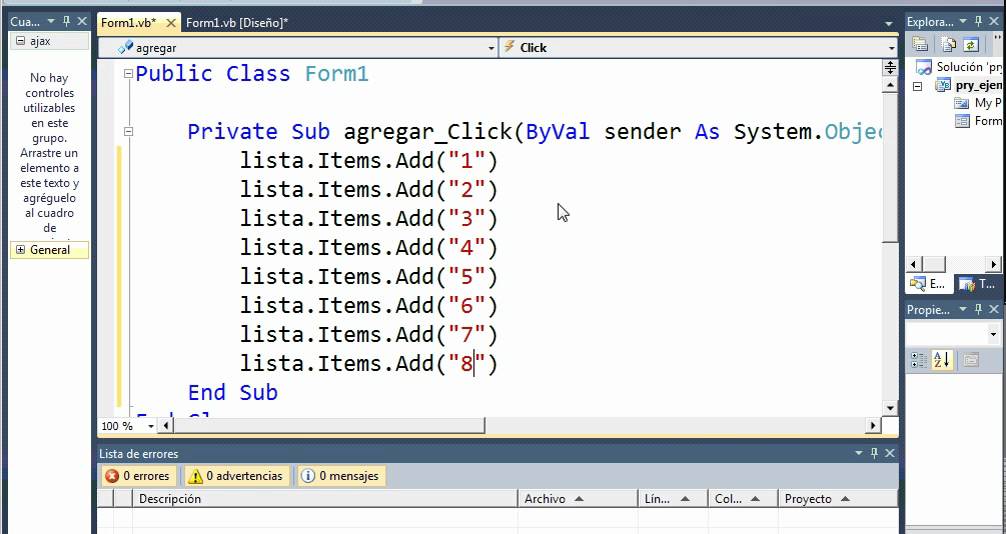This screenshot has height=534, width=1006.
Task: Open the Properties object dropdown
Action: coord(993,334)
